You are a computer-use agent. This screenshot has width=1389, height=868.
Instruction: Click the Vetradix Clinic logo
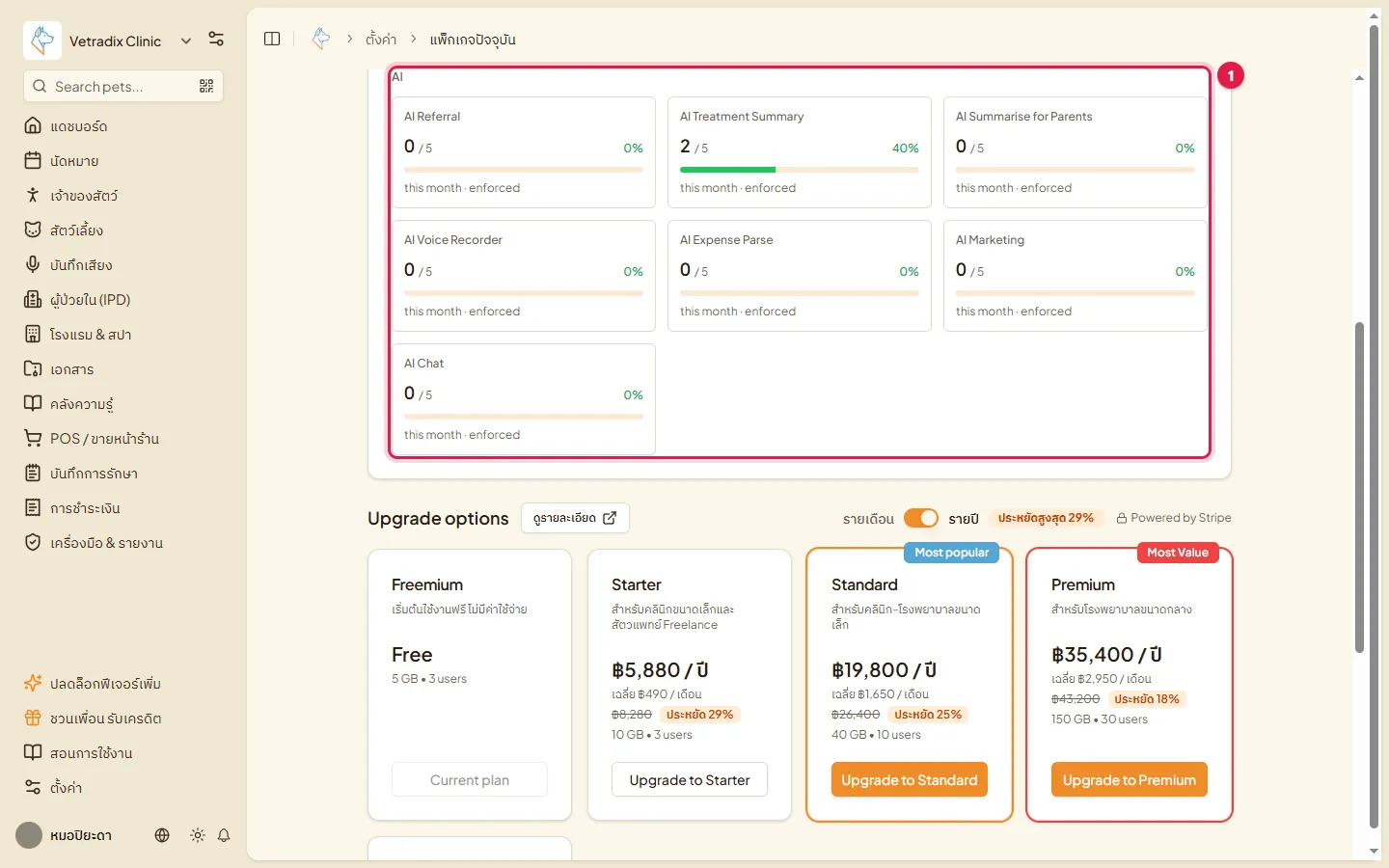tap(42, 41)
